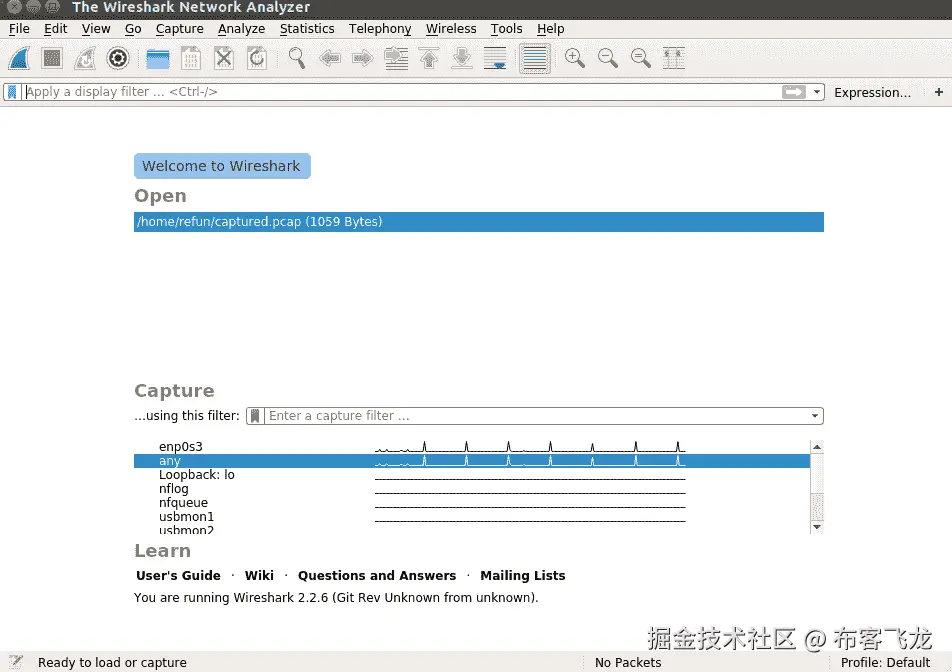
Task: Open the Go menu
Action: tap(133, 29)
